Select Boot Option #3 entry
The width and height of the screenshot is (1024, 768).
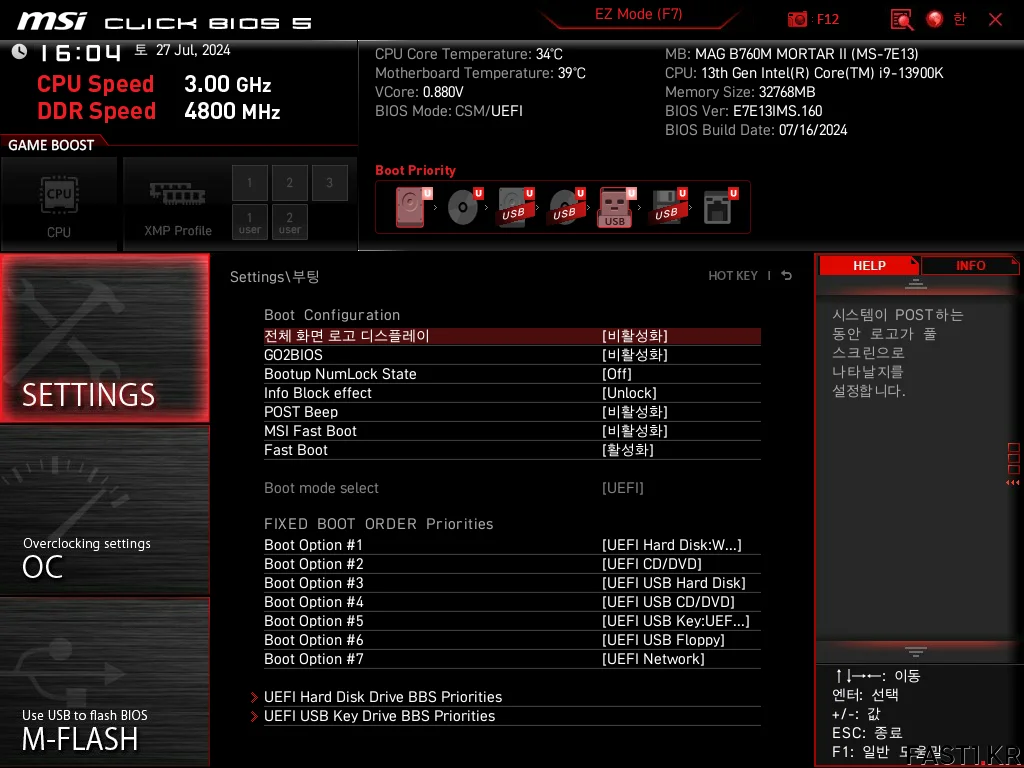click(512, 583)
